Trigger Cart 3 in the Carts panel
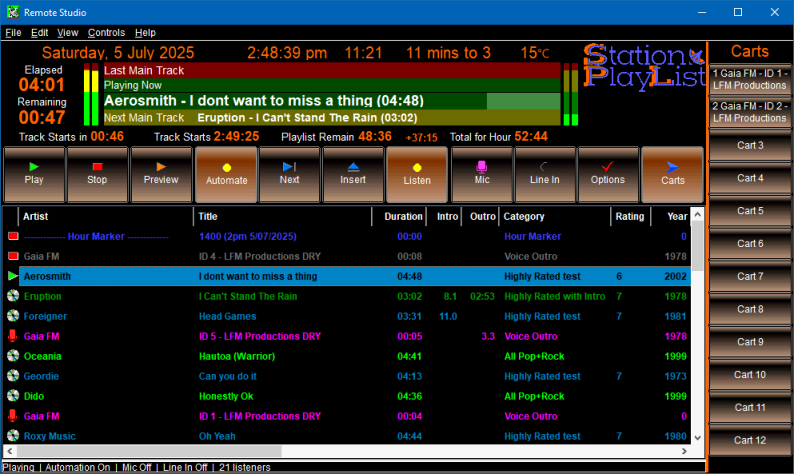 point(749,146)
